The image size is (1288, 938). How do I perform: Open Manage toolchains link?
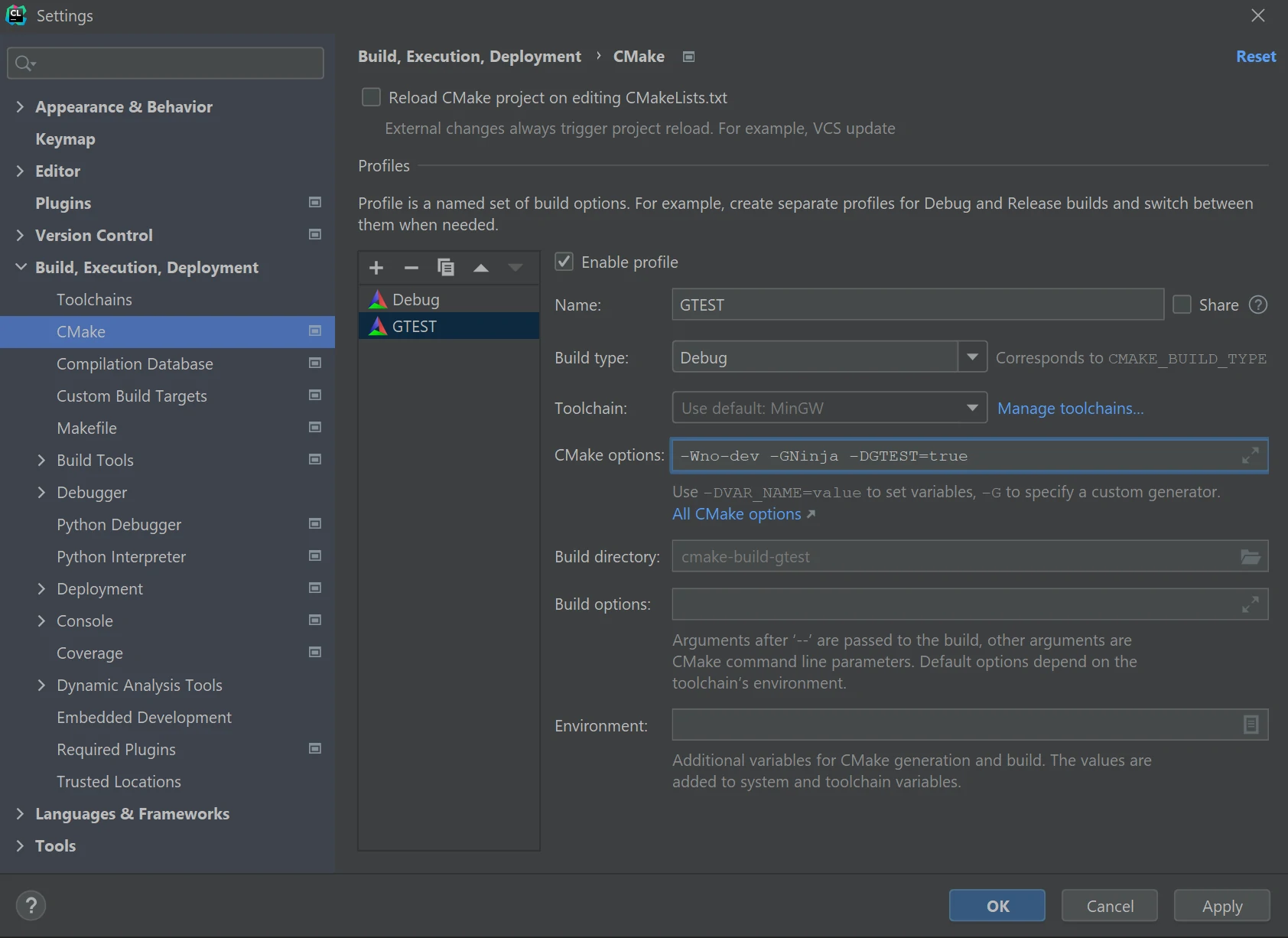tap(1071, 408)
